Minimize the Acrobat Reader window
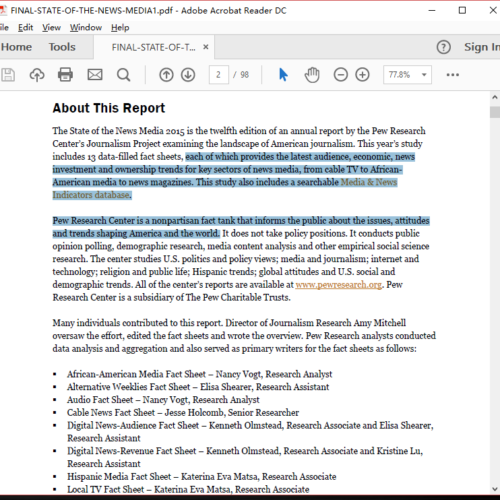This screenshot has width=500, height=500. [432, 10]
